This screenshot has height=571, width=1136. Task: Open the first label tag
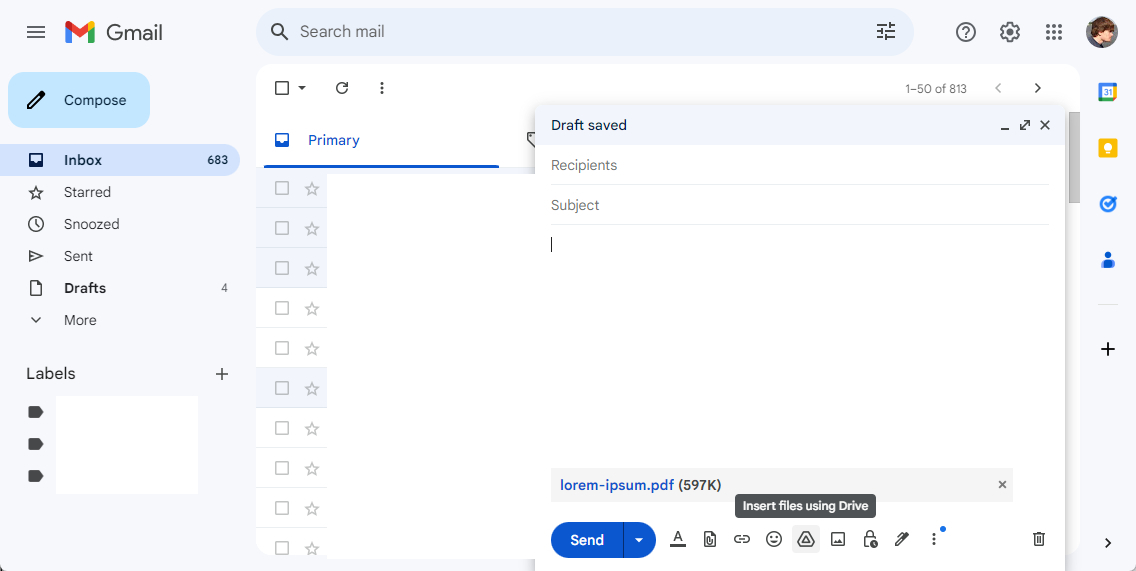coord(36,412)
